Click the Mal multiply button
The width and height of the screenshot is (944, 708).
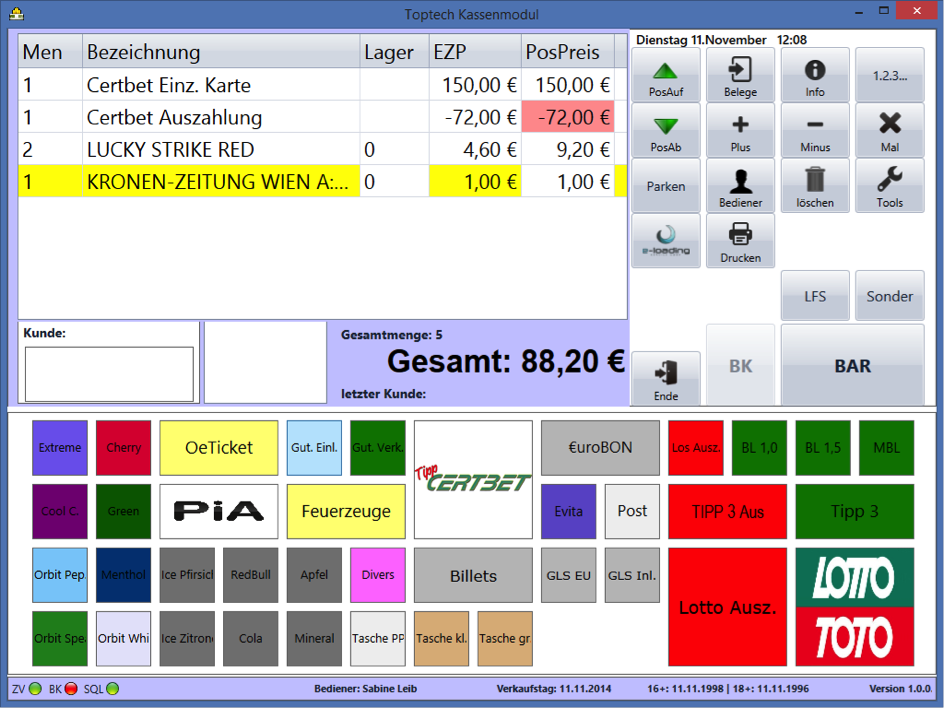pyautogui.click(x=890, y=130)
